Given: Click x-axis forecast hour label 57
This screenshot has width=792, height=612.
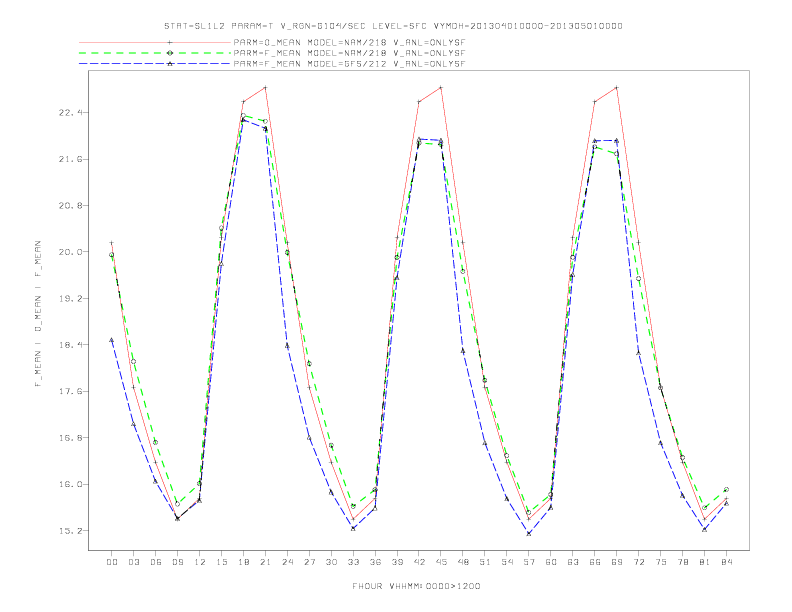Looking at the screenshot, I should click(529, 562).
